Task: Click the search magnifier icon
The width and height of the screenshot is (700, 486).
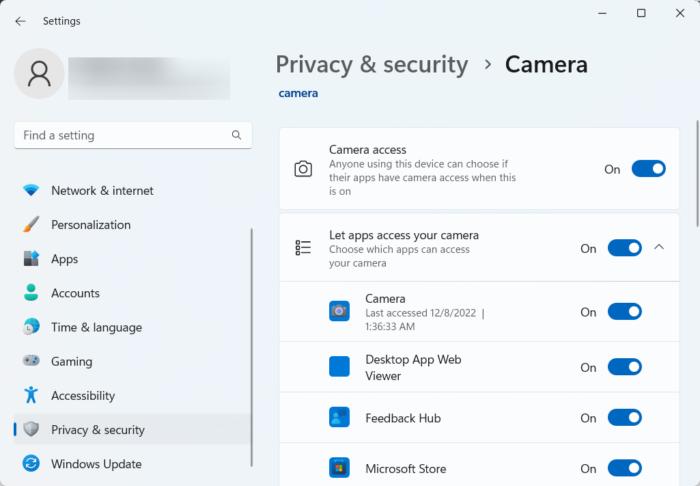Action: (237, 135)
